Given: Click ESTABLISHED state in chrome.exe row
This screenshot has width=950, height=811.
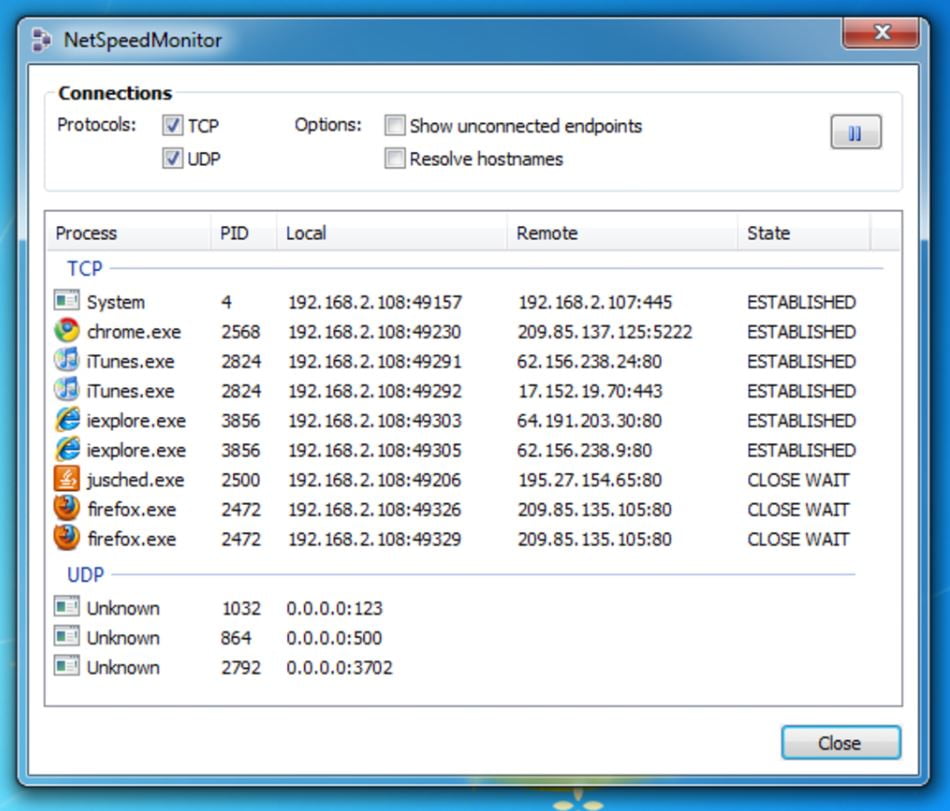Looking at the screenshot, I should [x=802, y=331].
